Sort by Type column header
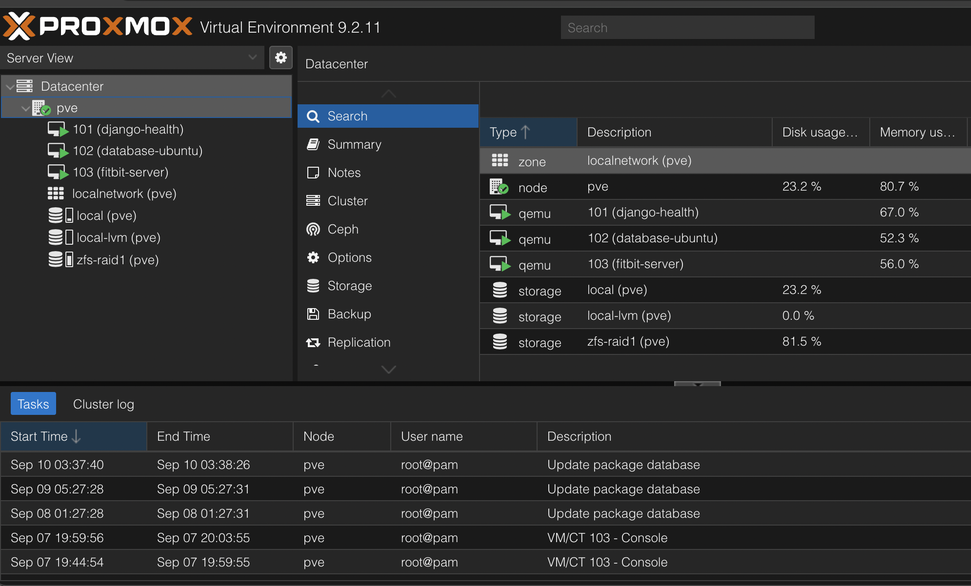 coord(528,132)
